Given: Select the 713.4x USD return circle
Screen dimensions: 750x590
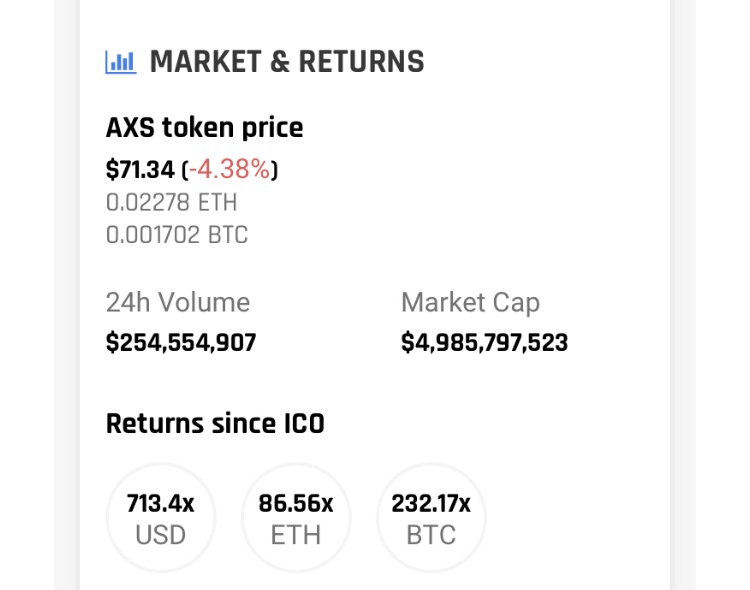Looking at the screenshot, I should [x=161, y=518].
